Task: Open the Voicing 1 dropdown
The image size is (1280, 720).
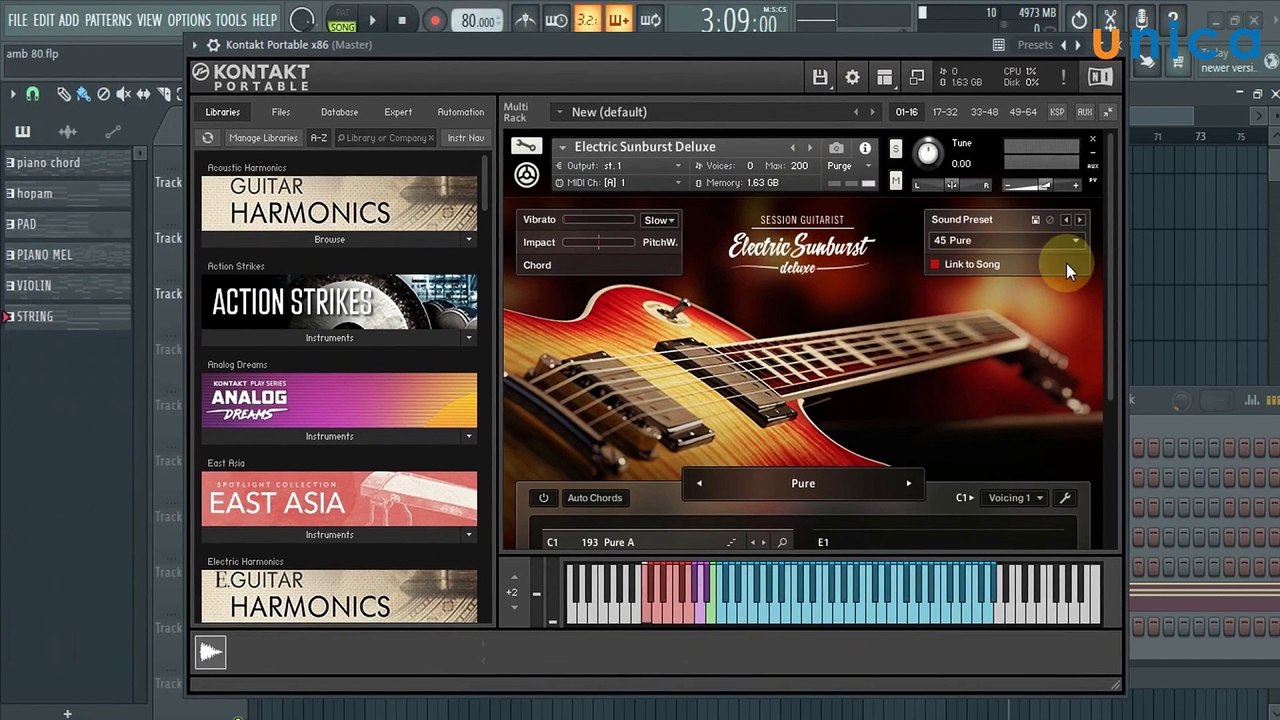Action: pyautogui.click(x=1015, y=498)
